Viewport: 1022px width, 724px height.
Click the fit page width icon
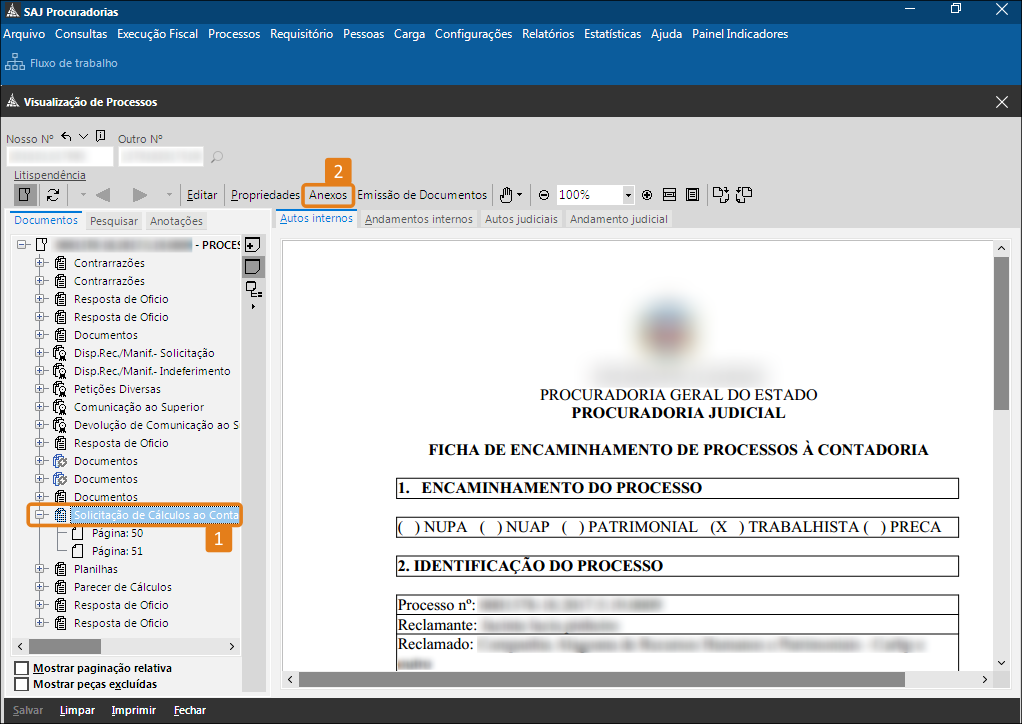[x=669, y=195]
